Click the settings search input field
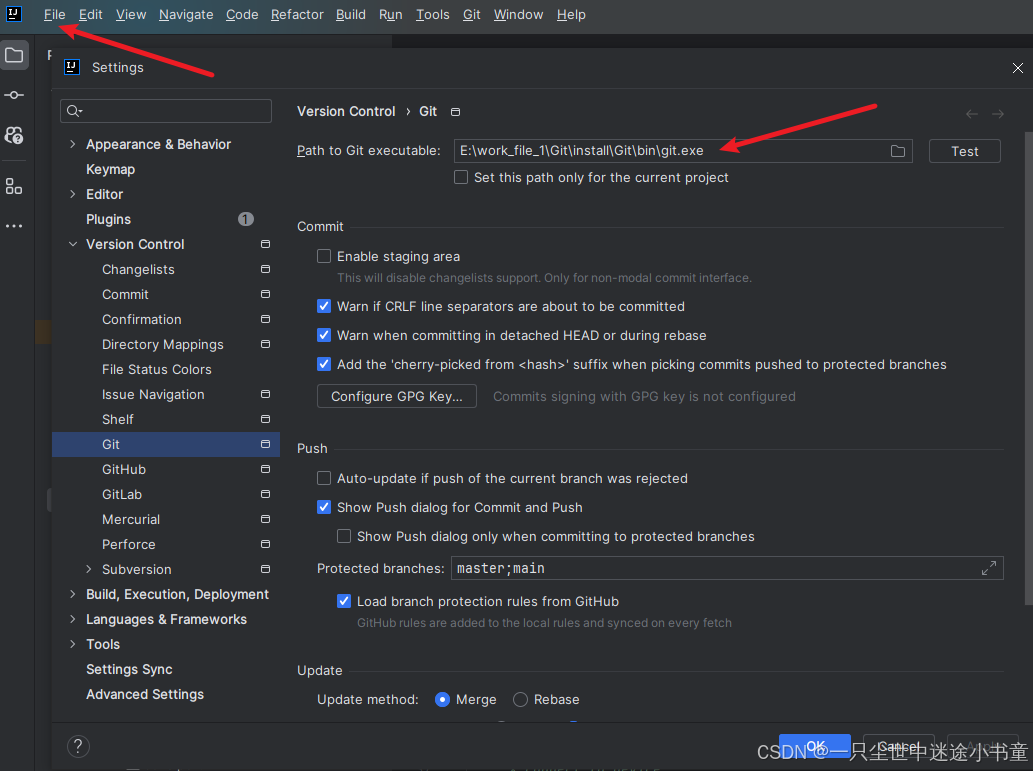Viewport: 1033px width, 771px height. (166, 111)
